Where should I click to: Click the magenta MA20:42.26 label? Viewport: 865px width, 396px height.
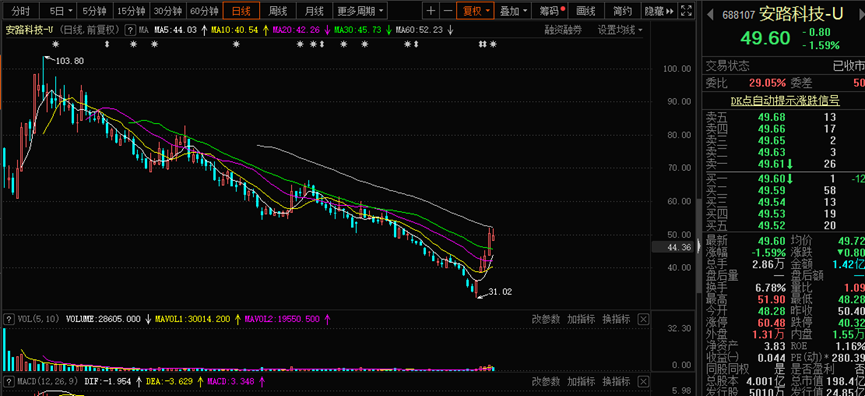pos(297,30)
